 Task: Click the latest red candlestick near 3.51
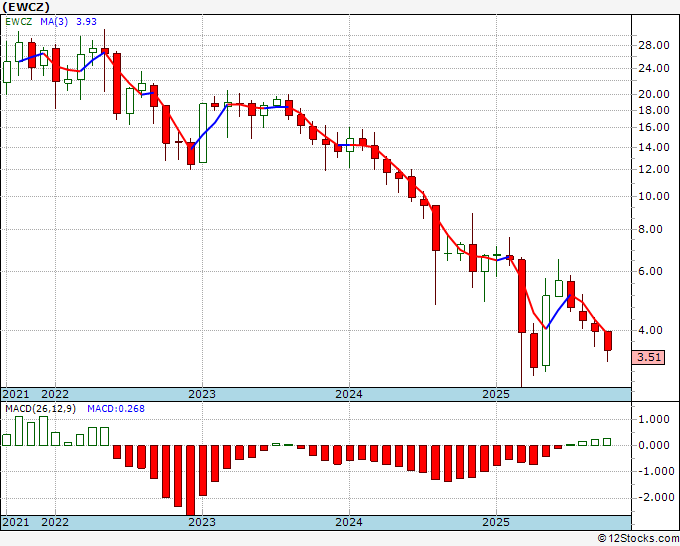[x=608, y=341]
